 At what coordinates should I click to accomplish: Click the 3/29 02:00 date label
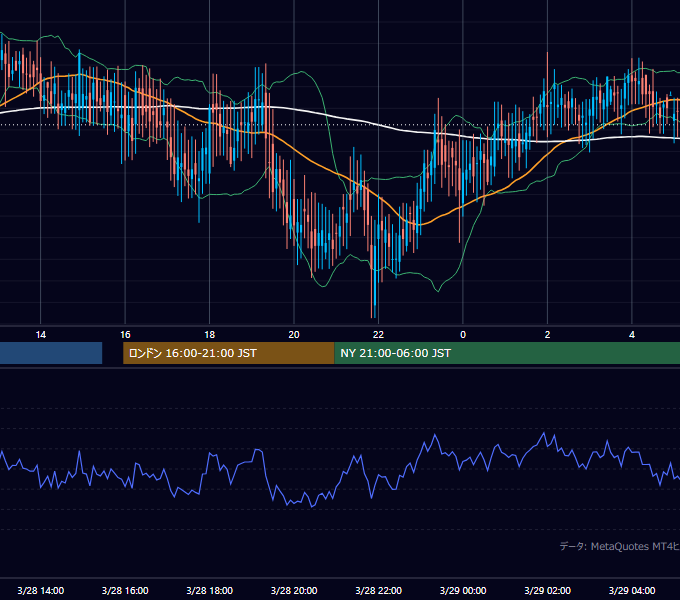click(x=547, y=590)
